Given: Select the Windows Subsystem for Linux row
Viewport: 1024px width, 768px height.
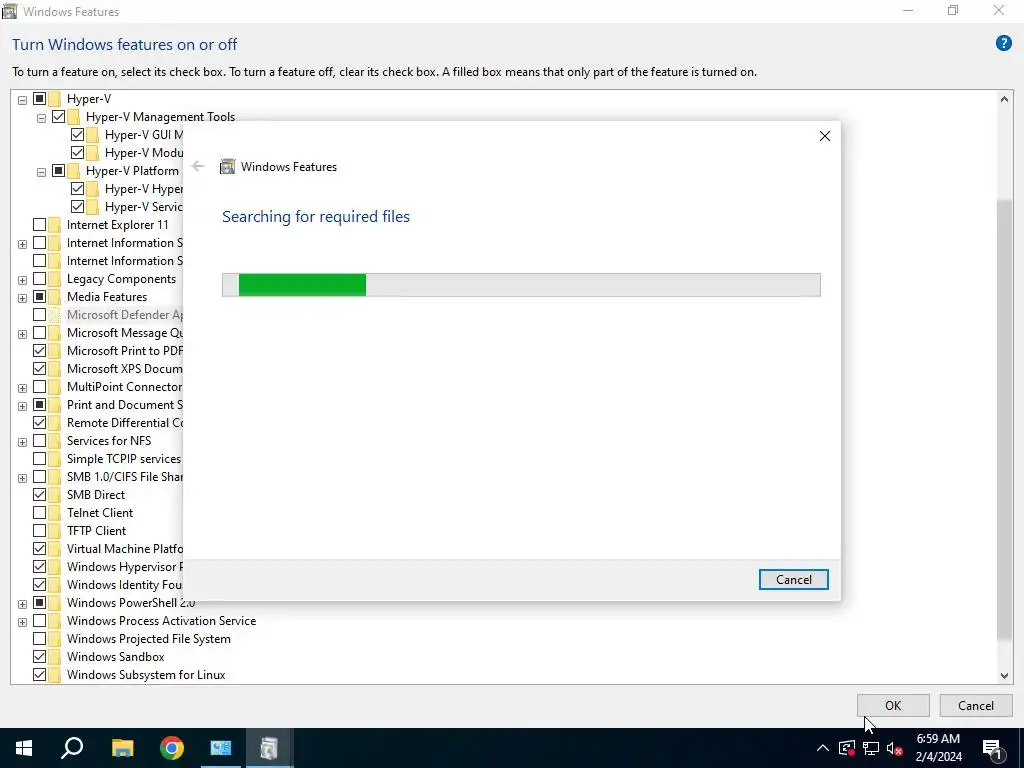Looking at the screenshot, I should 146,675.
